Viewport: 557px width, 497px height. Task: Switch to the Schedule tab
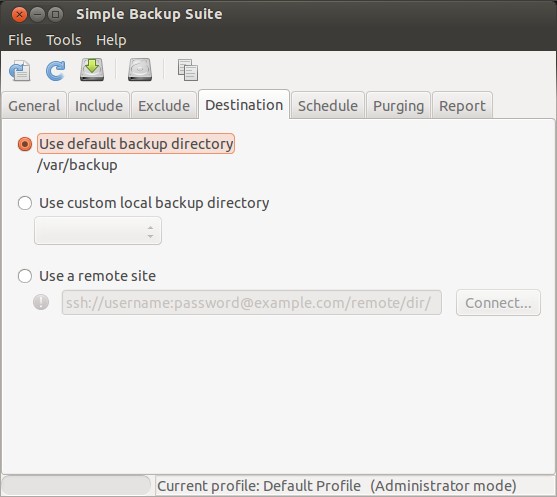click(x=328, y=106)
